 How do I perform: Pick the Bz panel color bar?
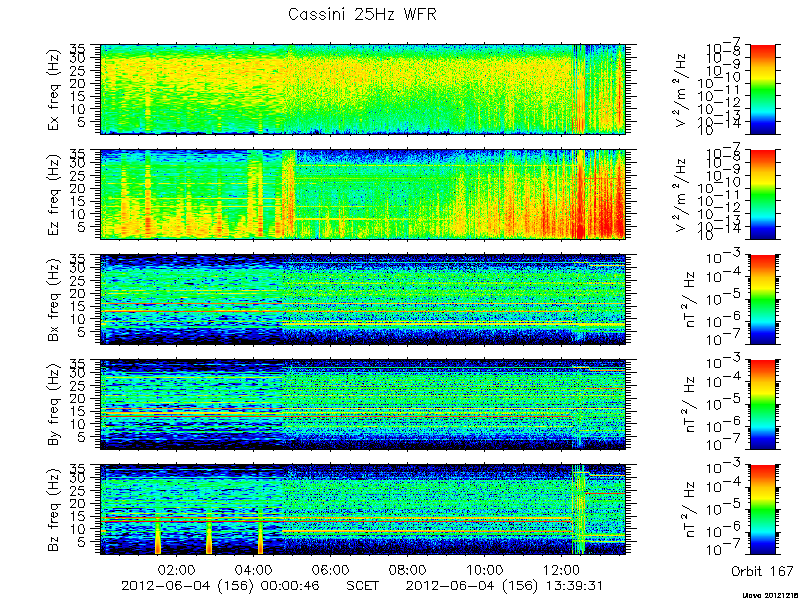pyautogui.click(x=762, y=509)
